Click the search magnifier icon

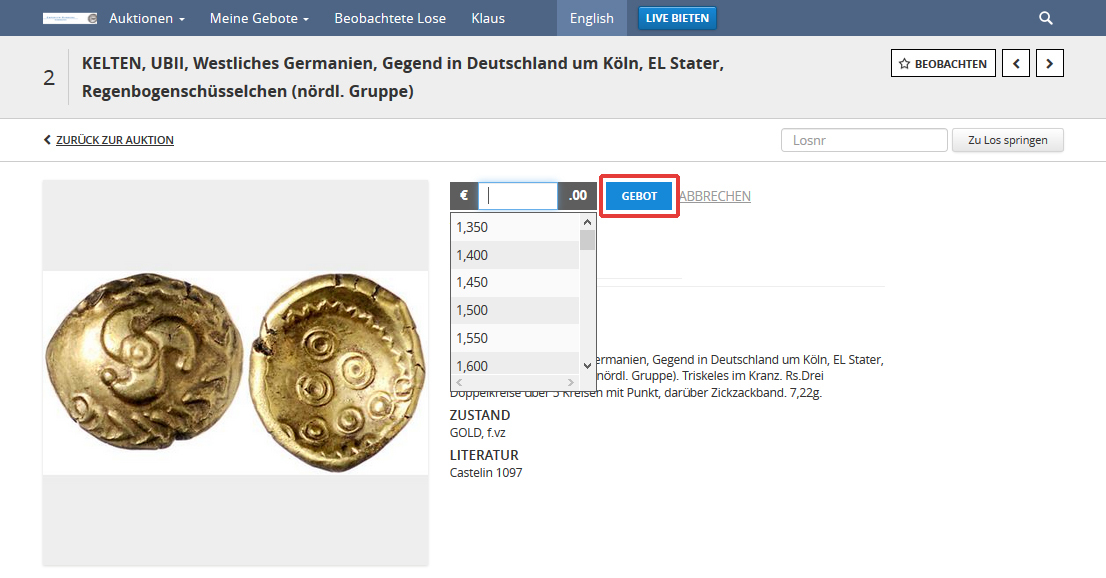click(1045, 18)
